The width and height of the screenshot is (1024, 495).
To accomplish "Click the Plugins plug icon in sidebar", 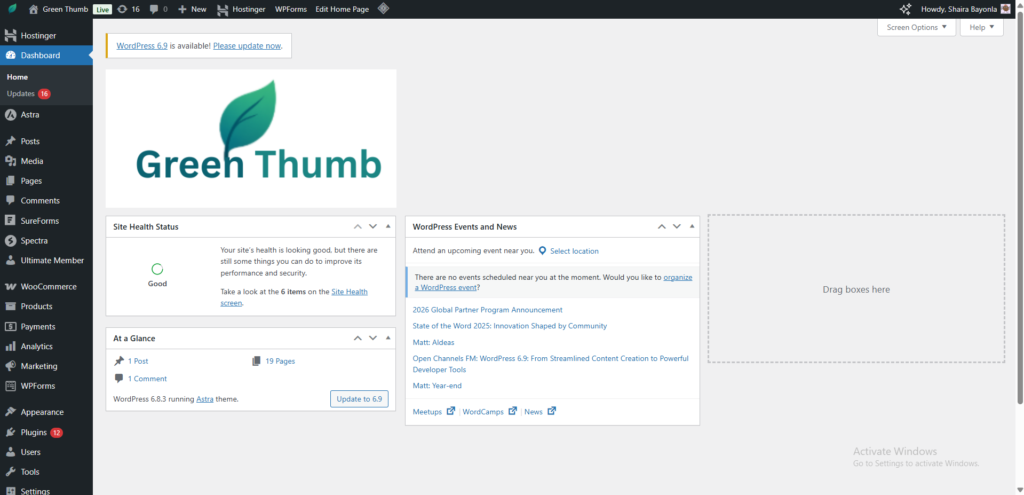I will (x=10, y=433).
